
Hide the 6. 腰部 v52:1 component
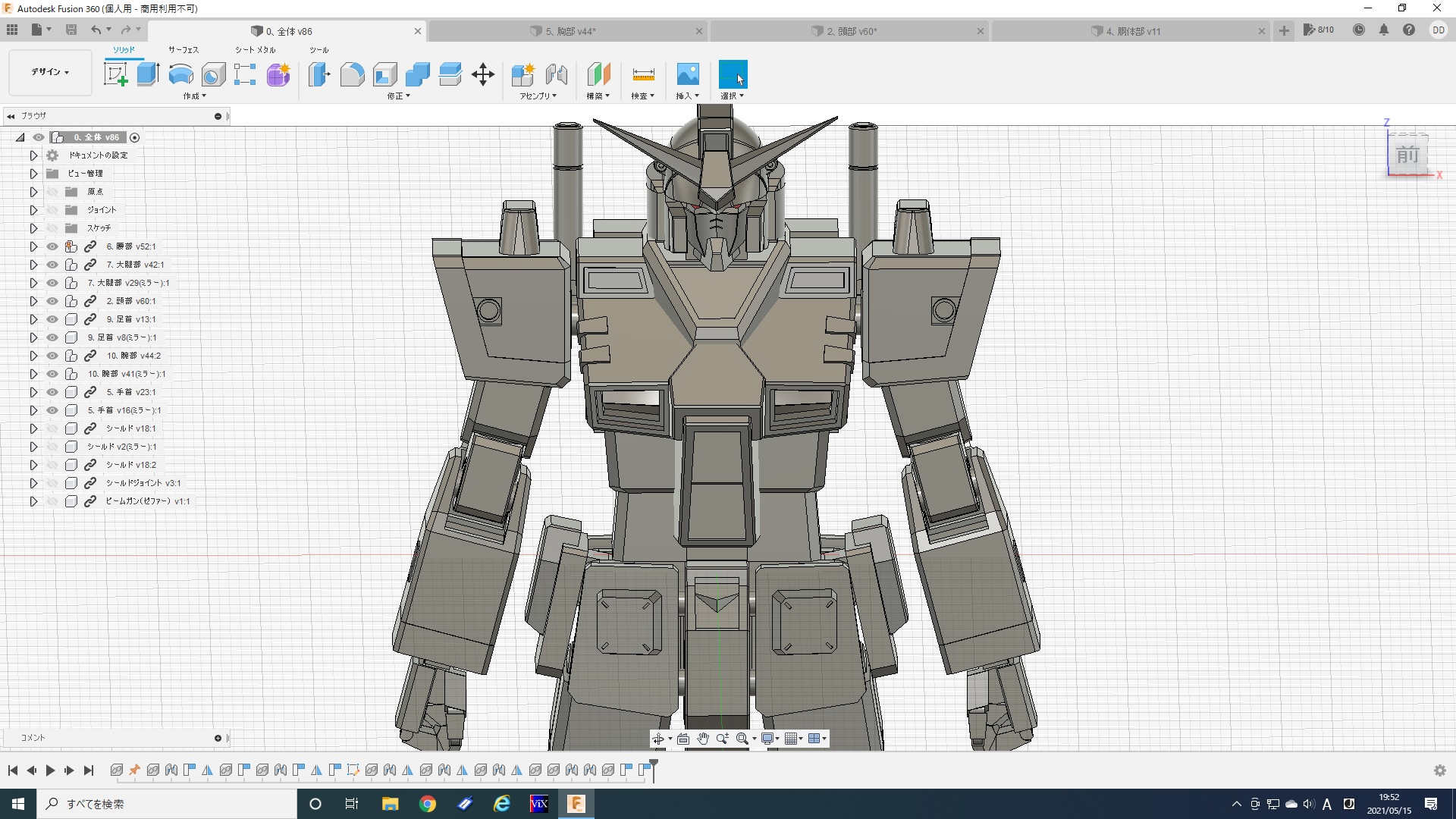pyautogui.click(x=52, y=246)
